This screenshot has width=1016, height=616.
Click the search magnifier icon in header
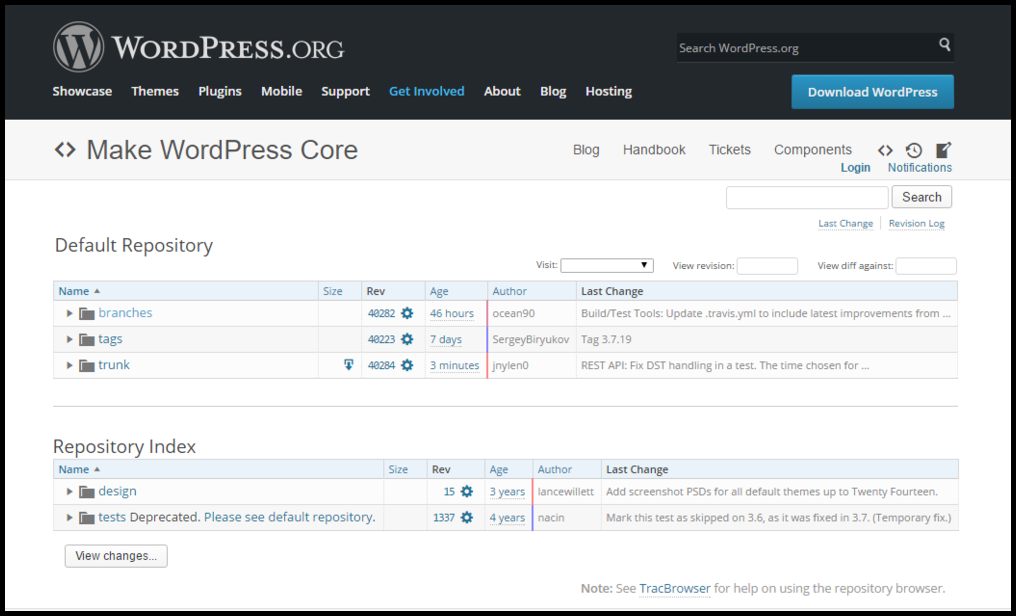945,44
